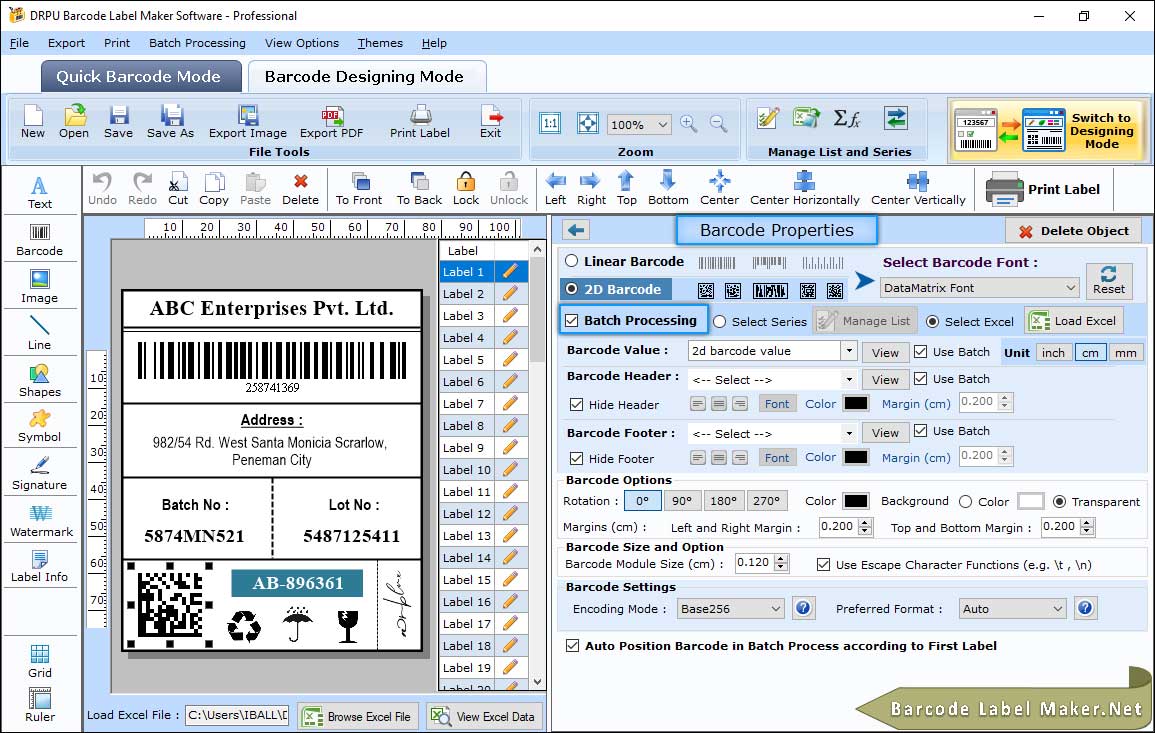Click the Export Image icon
This screenshot has height=733, width=1155.
point(248,122)
